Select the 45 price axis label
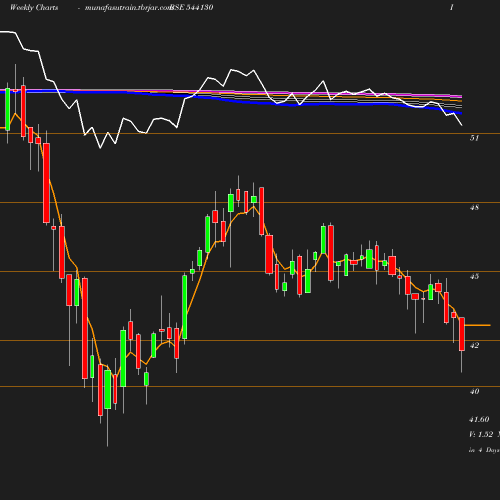This screenshot has height=500, width=500. tap(474, 276)
